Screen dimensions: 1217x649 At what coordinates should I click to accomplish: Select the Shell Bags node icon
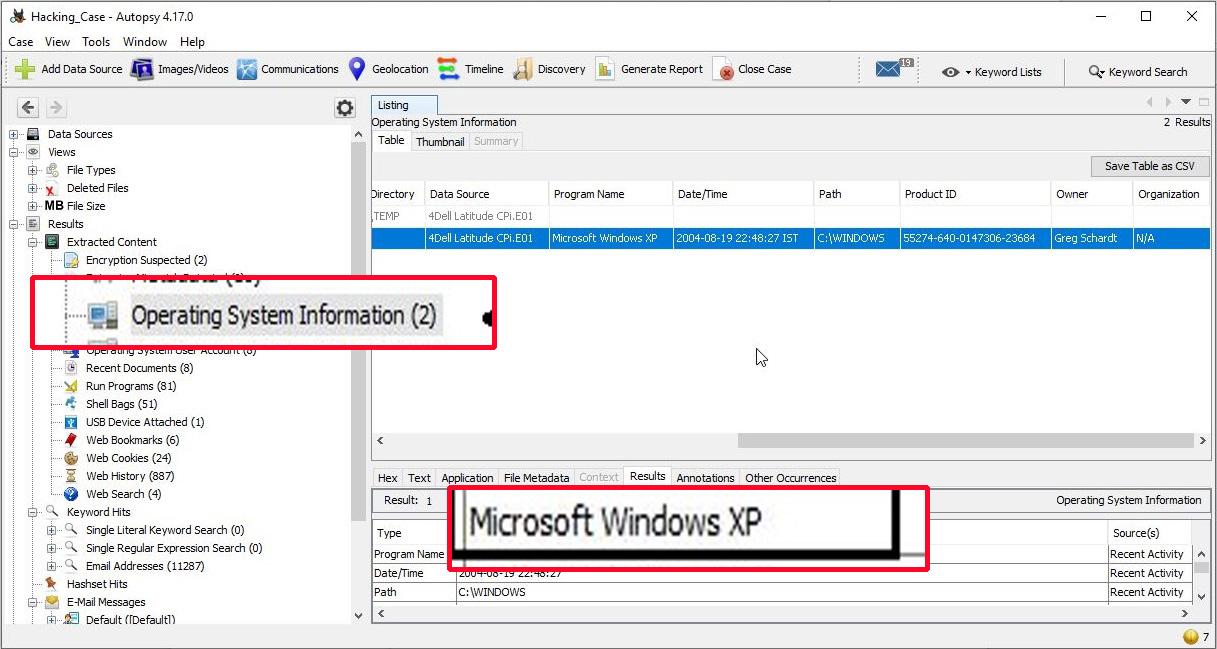tap(71, 404)
